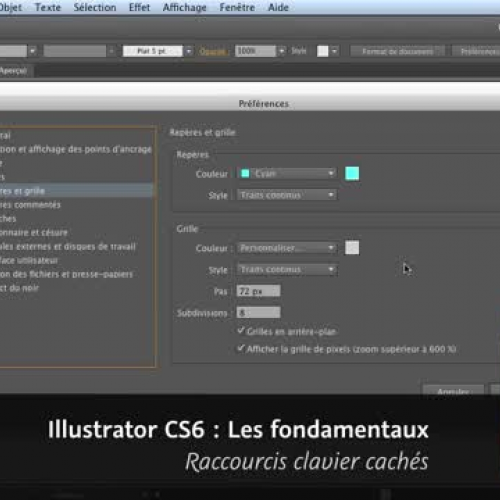Image resolution: width=500 pixels, height=500 pixels.
Task: Open the leftmost control bar dropdown arrow
Action: pyautogui.click(x=32, y=51)
